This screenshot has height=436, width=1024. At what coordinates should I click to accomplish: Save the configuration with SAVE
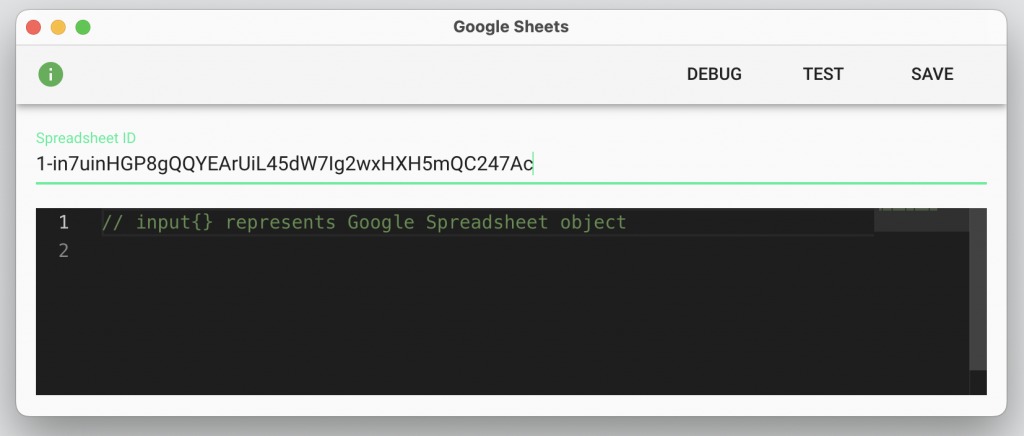(932, 74)
